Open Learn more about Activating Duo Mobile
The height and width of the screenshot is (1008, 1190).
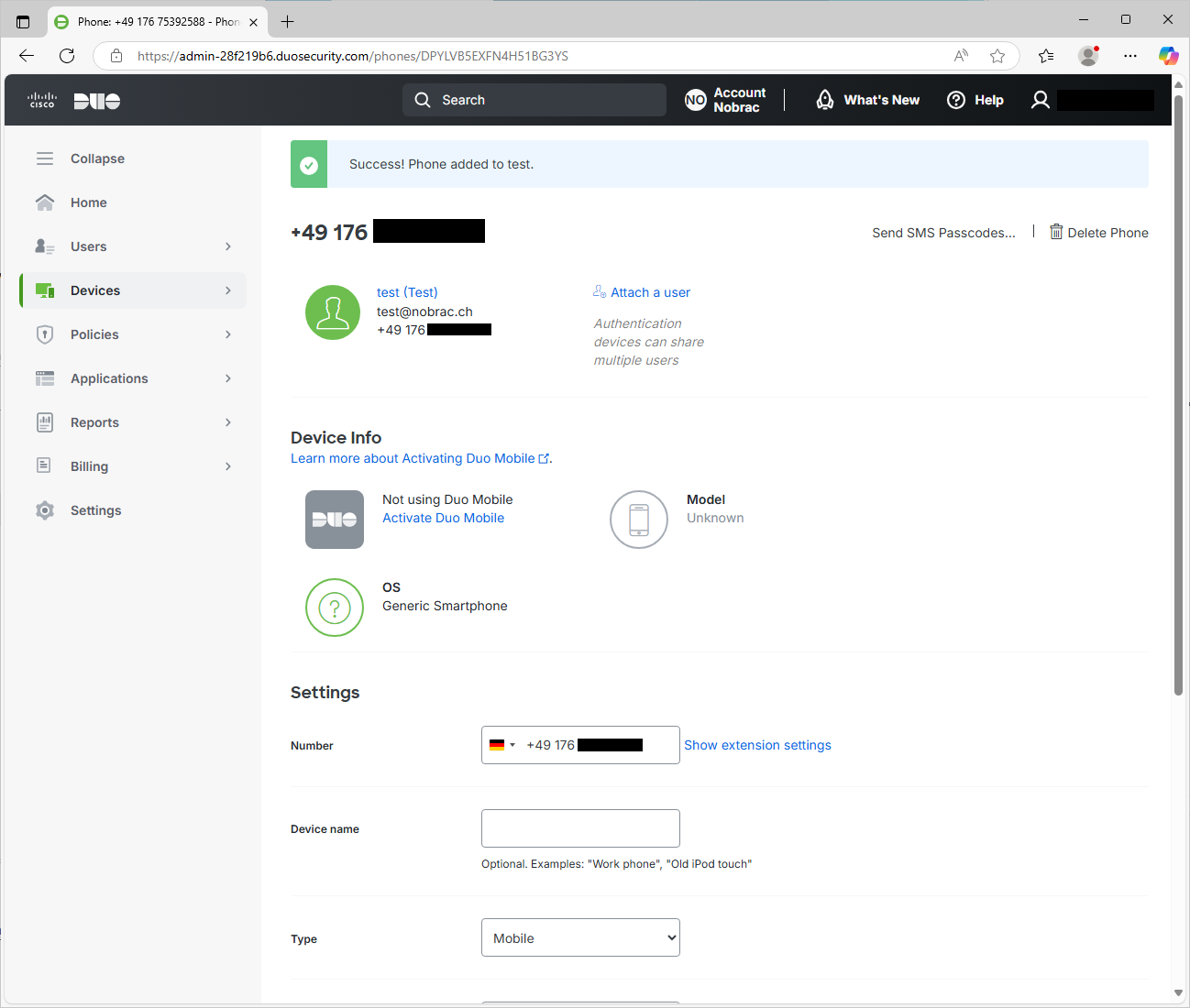pos(420,458)
